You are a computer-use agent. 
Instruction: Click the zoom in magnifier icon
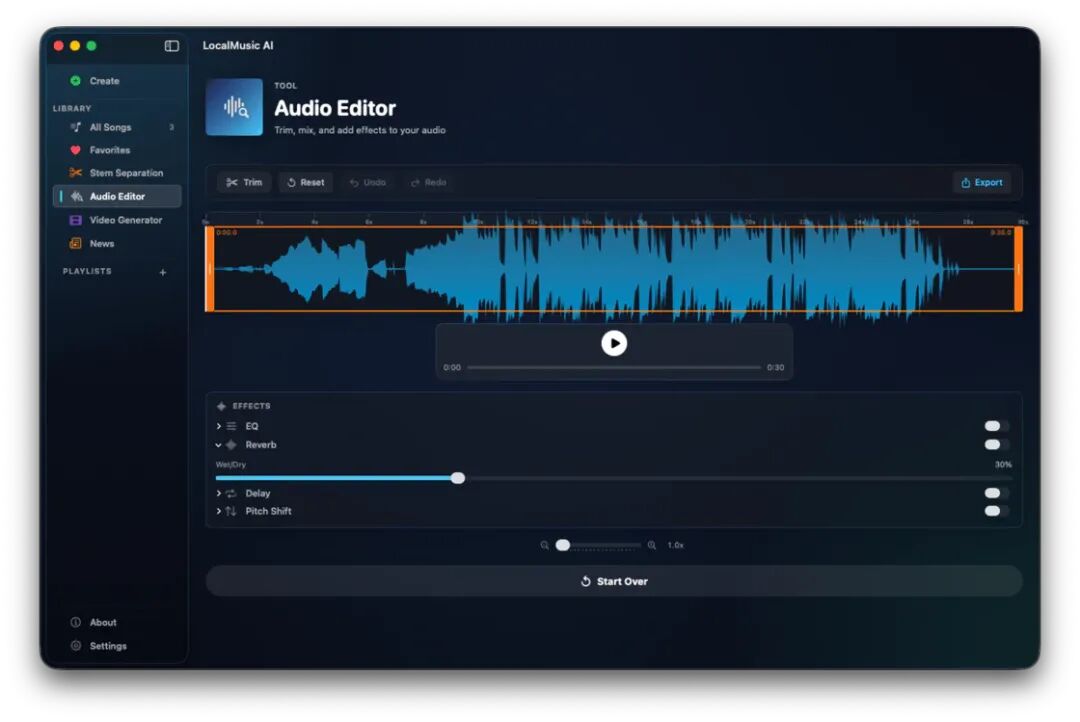coord(652,545)
